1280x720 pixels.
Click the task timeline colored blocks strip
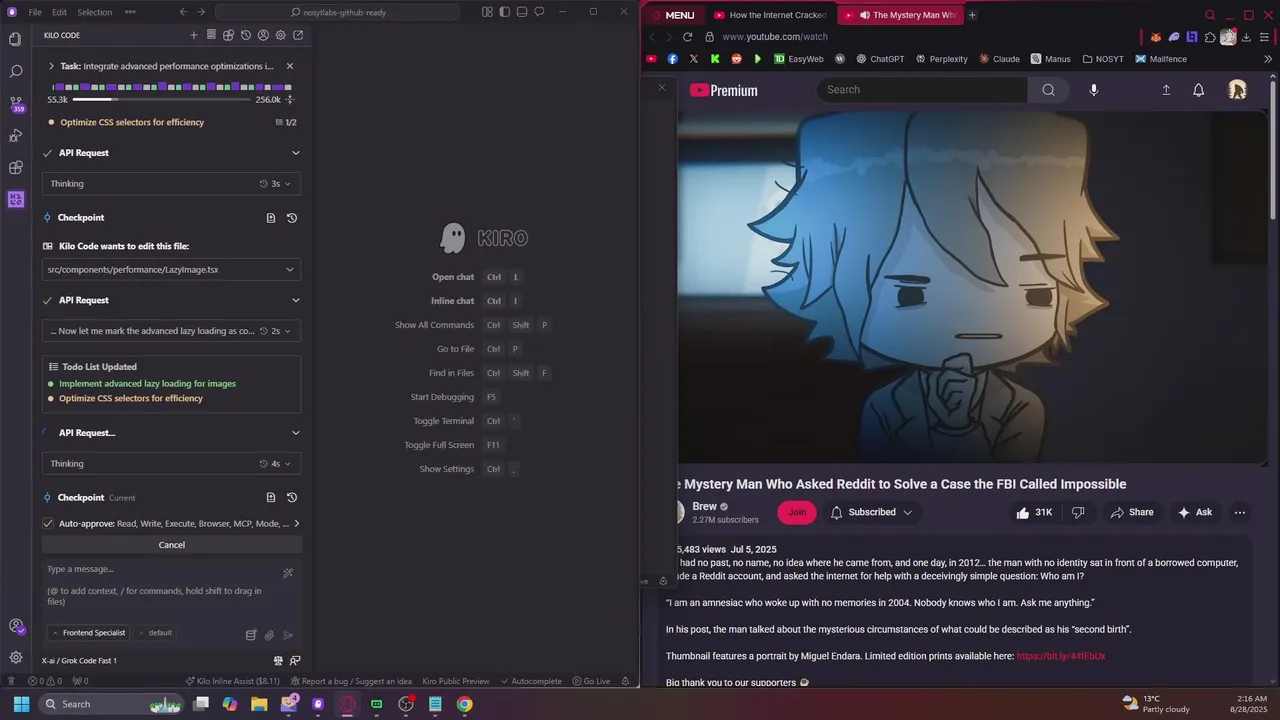(x=171, y=87)
